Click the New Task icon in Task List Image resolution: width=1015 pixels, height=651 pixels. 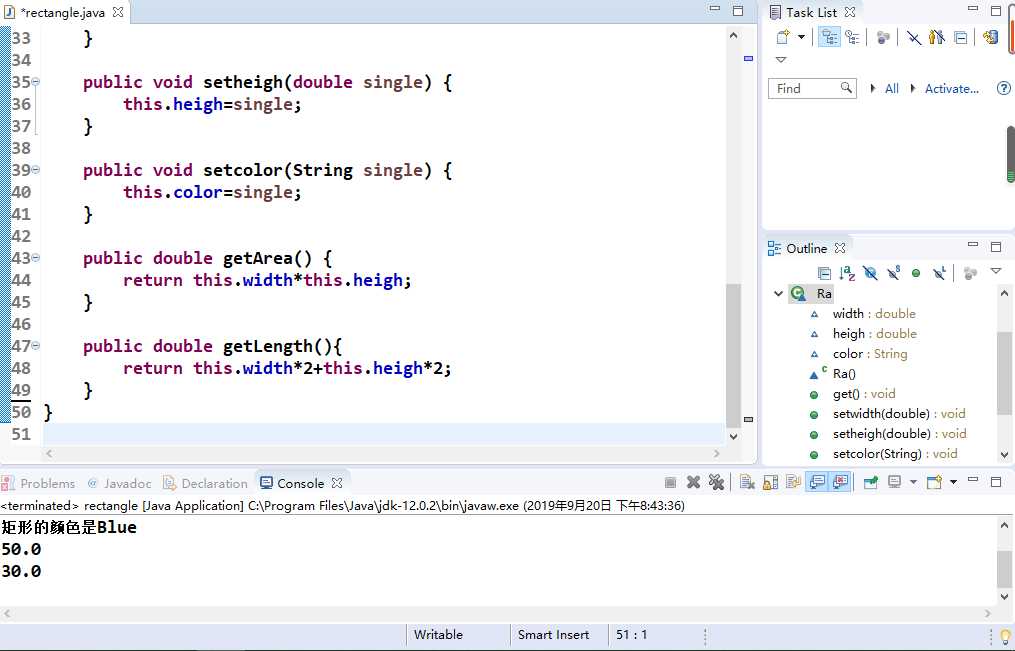click(783, 37)
